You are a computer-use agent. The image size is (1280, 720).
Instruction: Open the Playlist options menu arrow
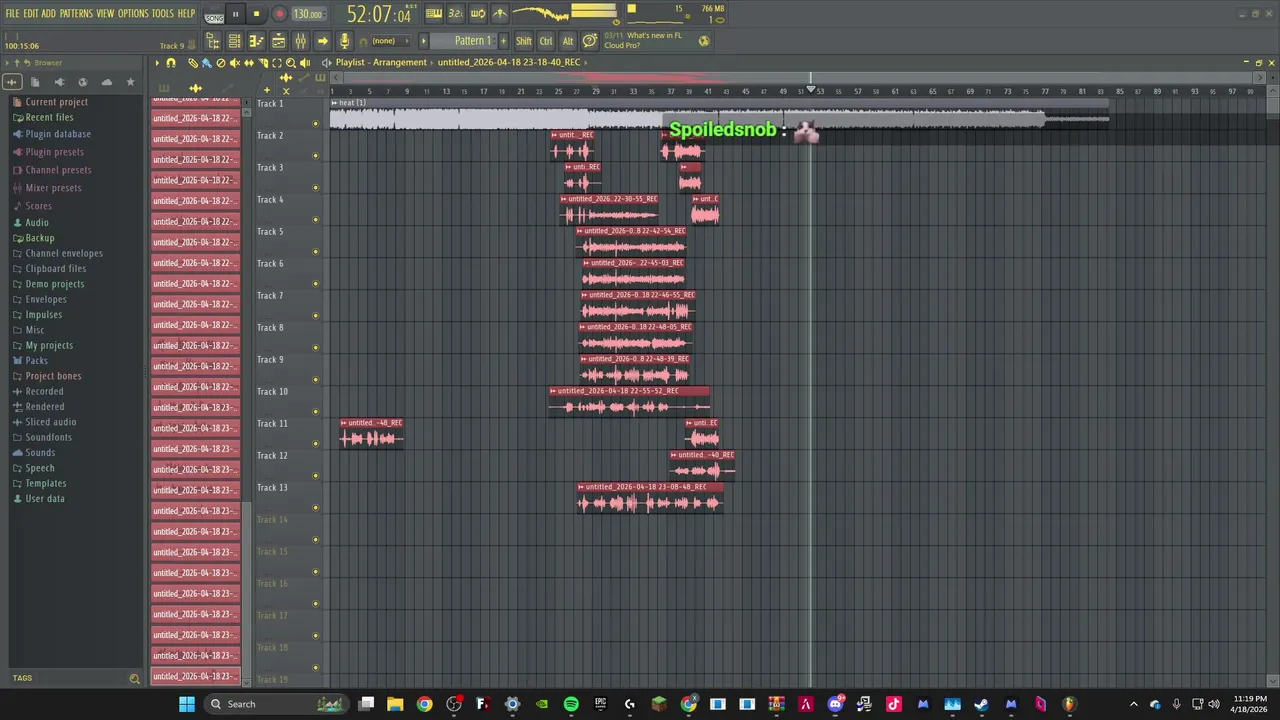[156, 63]
